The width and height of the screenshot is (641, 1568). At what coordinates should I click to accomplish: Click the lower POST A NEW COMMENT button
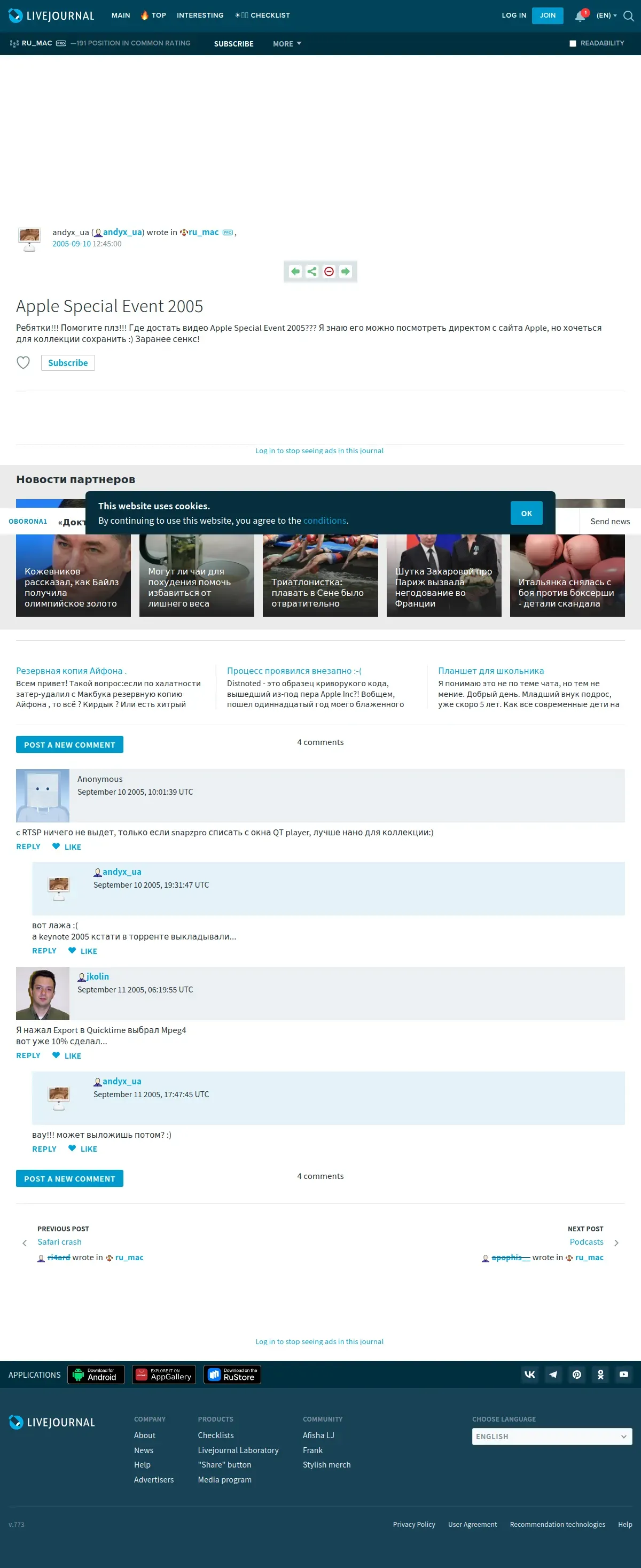(69, 1178)
